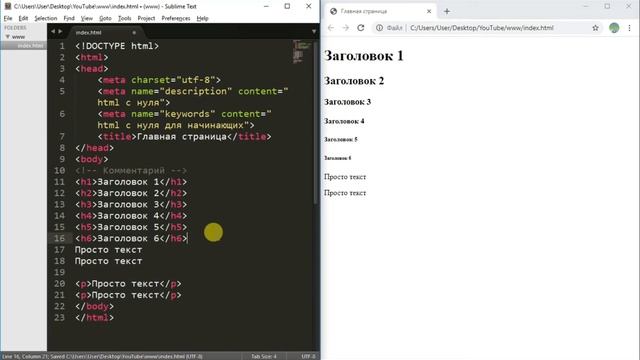This screenshot has height=360, width=640.
Task: Click the title tag line 'Главная страница'
Action: coord(184,137)
